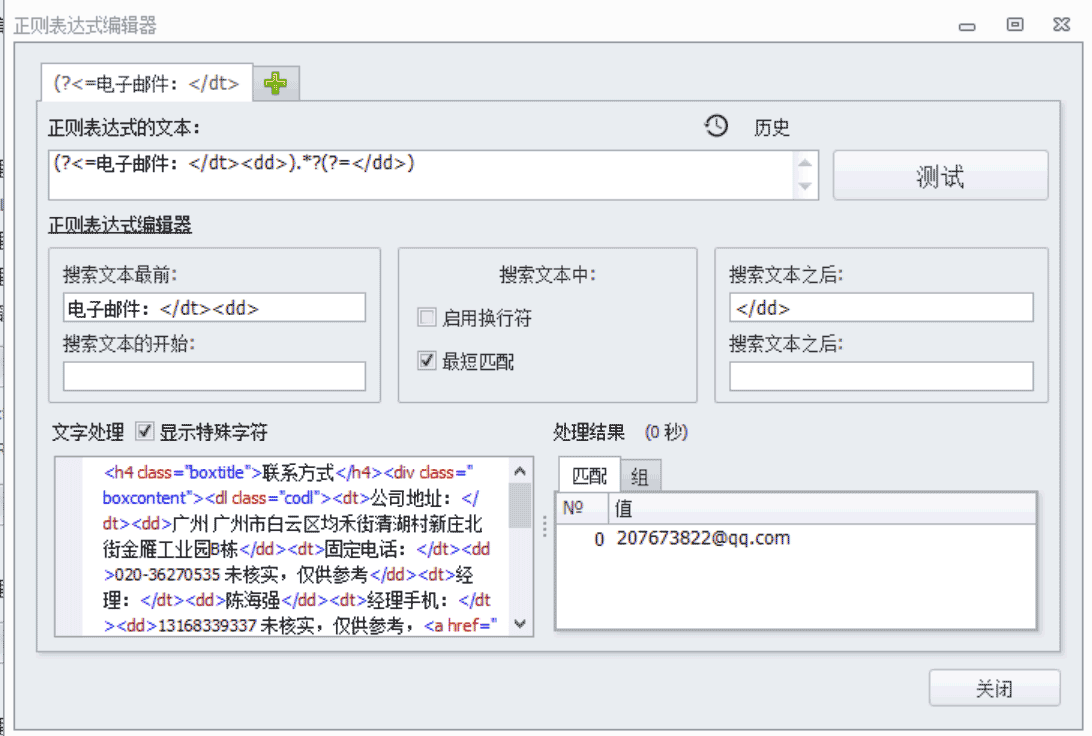This screenshot has width=1092, height=736.
Task: Select the 匹配 results tab
Action: point(589,477)
